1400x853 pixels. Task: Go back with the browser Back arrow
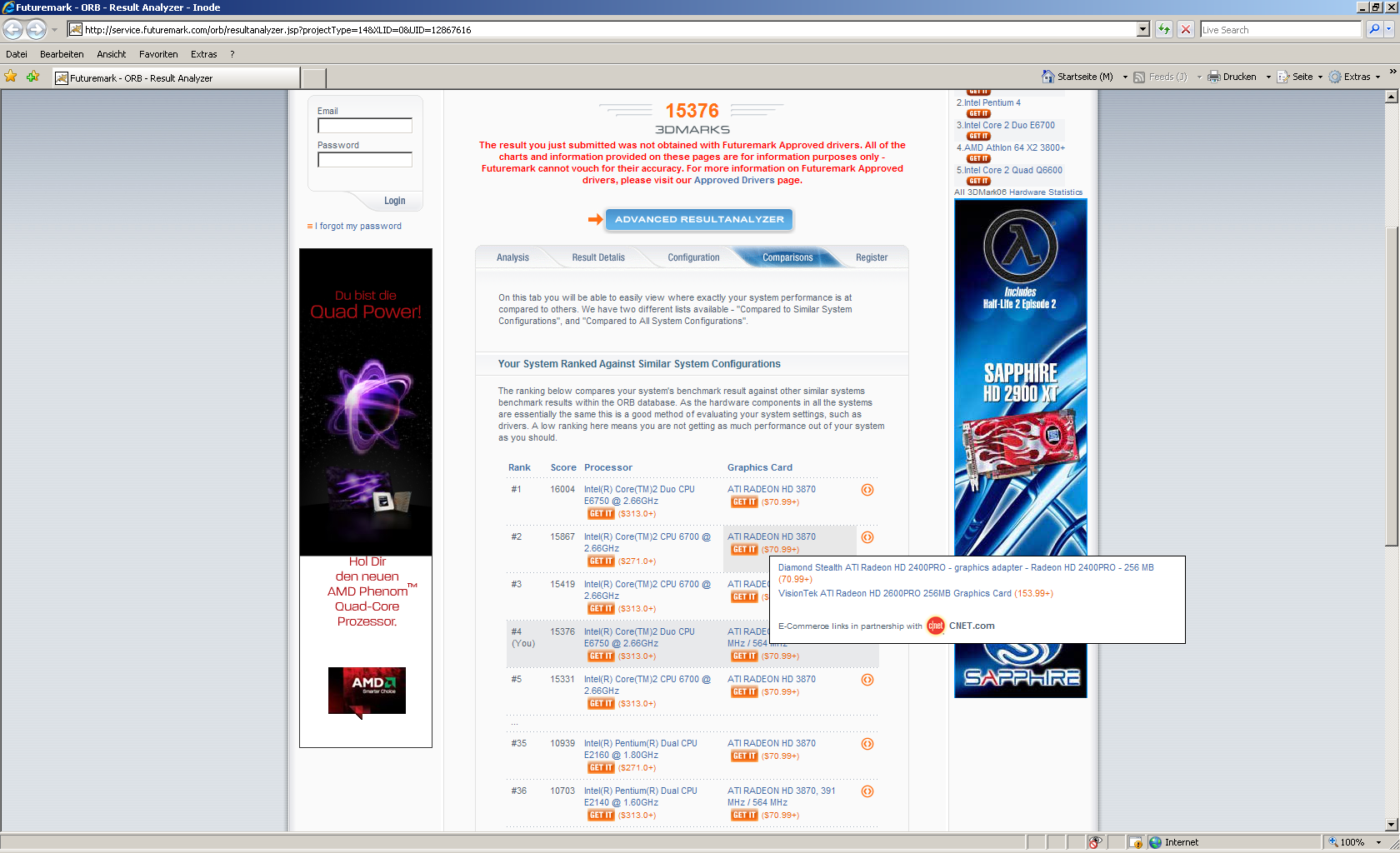click(12, 29)
